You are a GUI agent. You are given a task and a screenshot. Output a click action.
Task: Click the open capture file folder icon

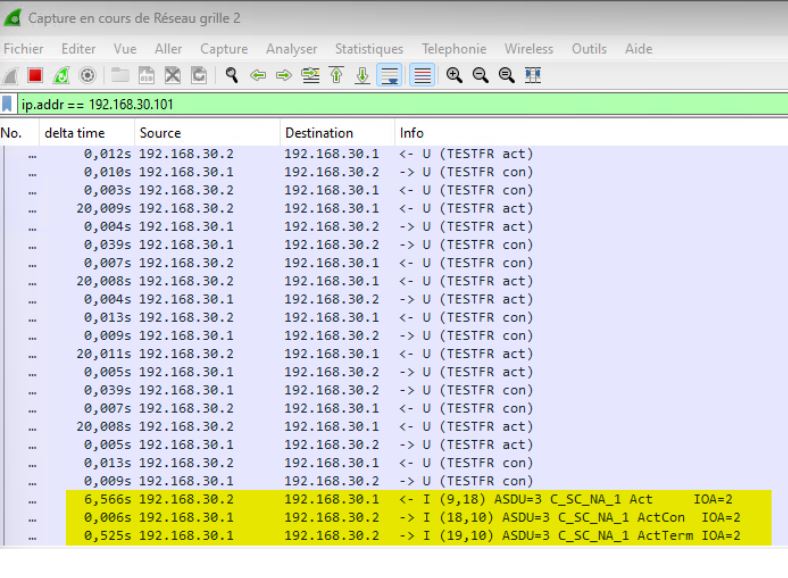[x=120, y=75]
